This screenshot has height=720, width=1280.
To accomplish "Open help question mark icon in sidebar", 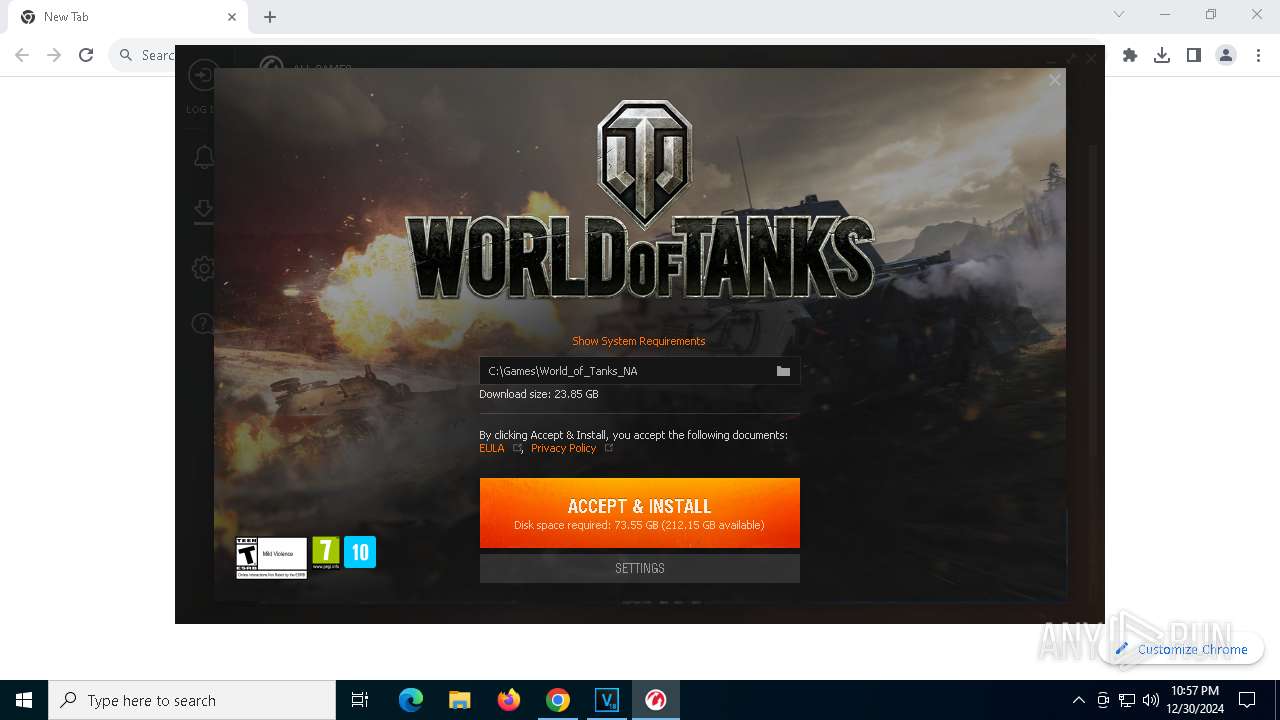I will point(203,323).
